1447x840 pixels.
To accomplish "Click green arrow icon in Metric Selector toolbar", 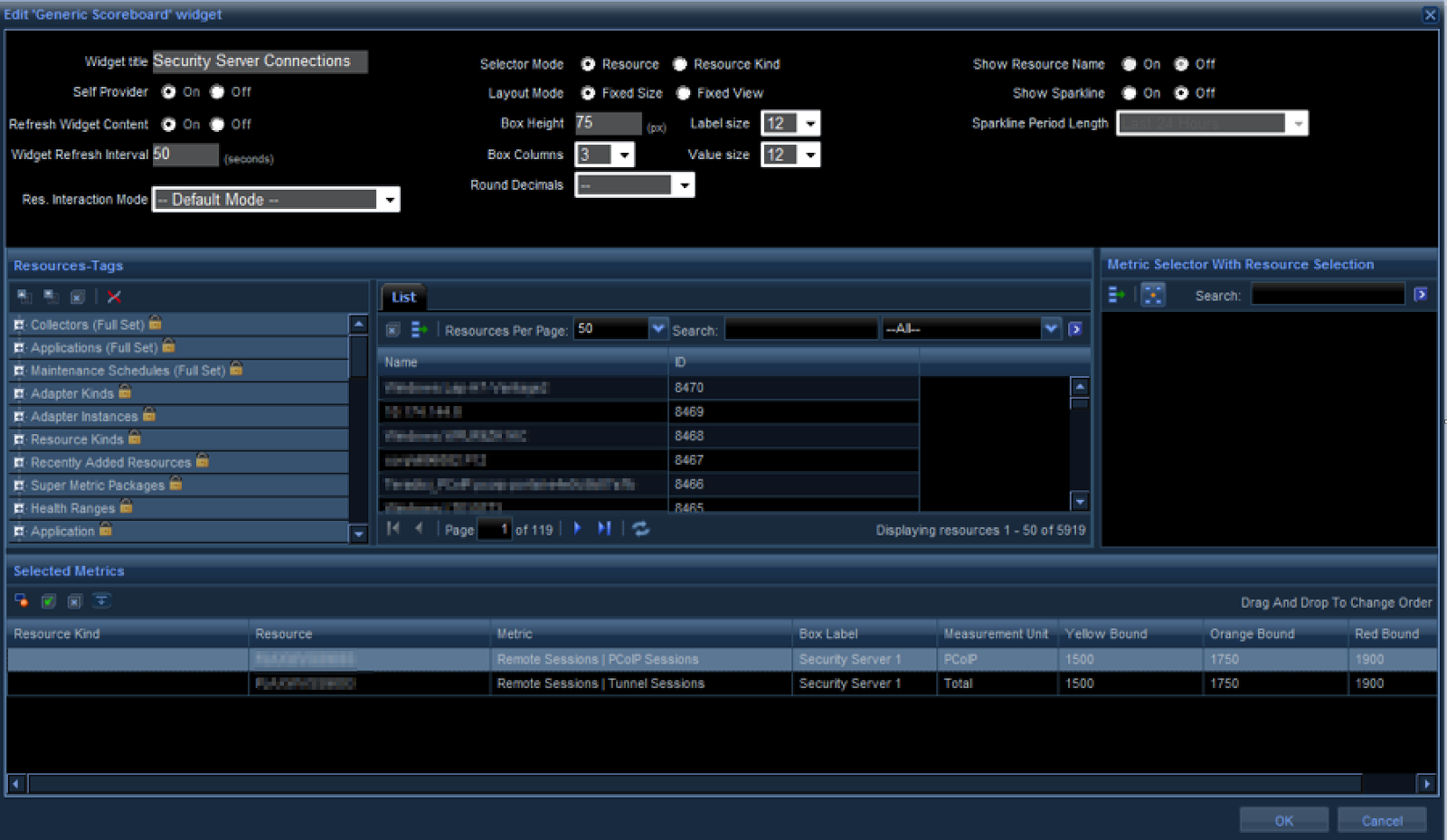I will pos(1117,295).
